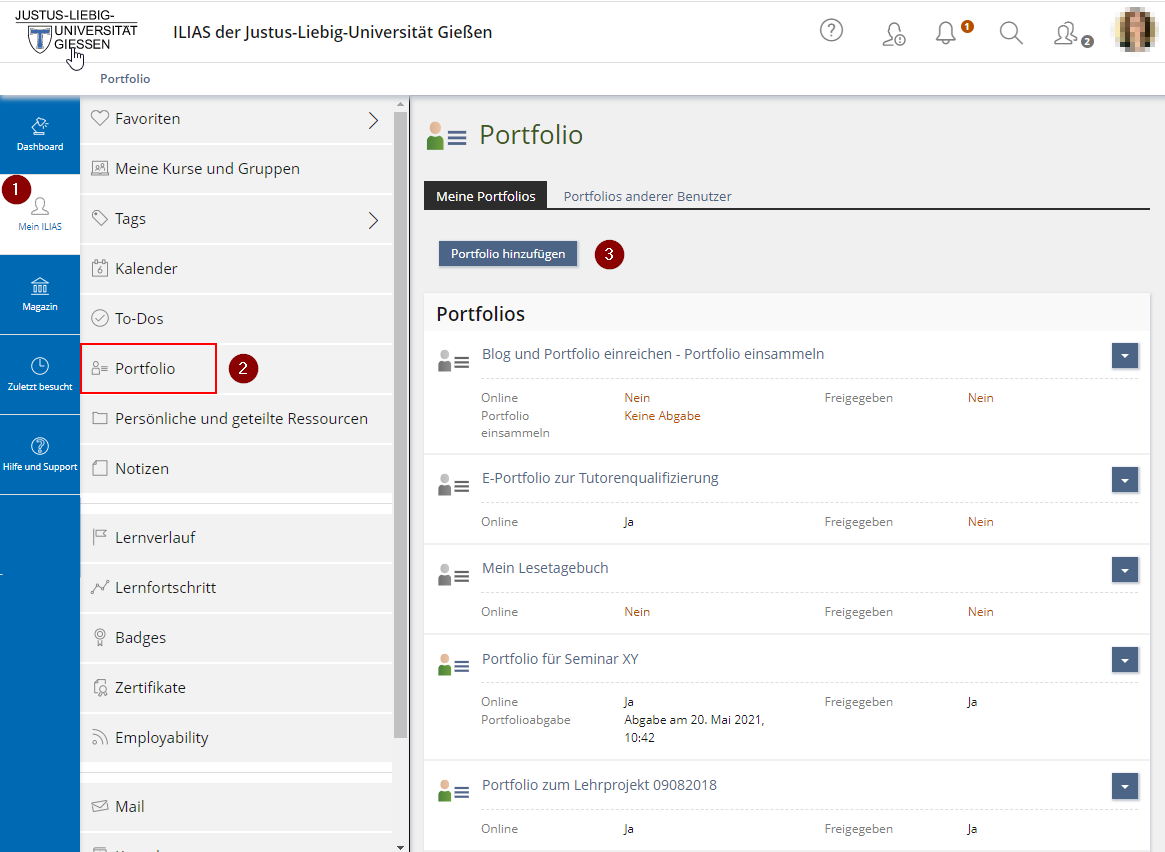Open the Portfolio zum Lehrprojekt 09082018 link
This screenshot has width=1165, height=852.
599,785
